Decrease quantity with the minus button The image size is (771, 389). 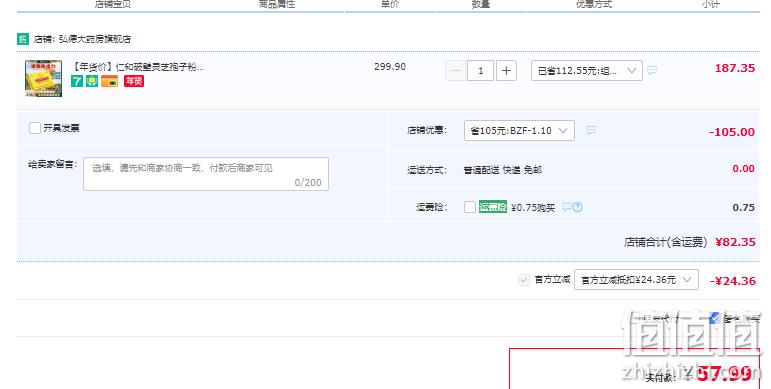(455, 71)
